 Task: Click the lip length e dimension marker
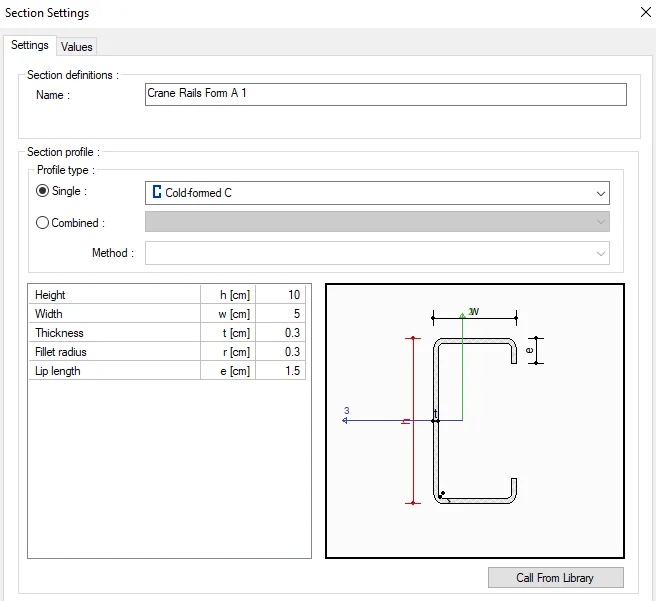pyautogui.click(x=536, y=350)
